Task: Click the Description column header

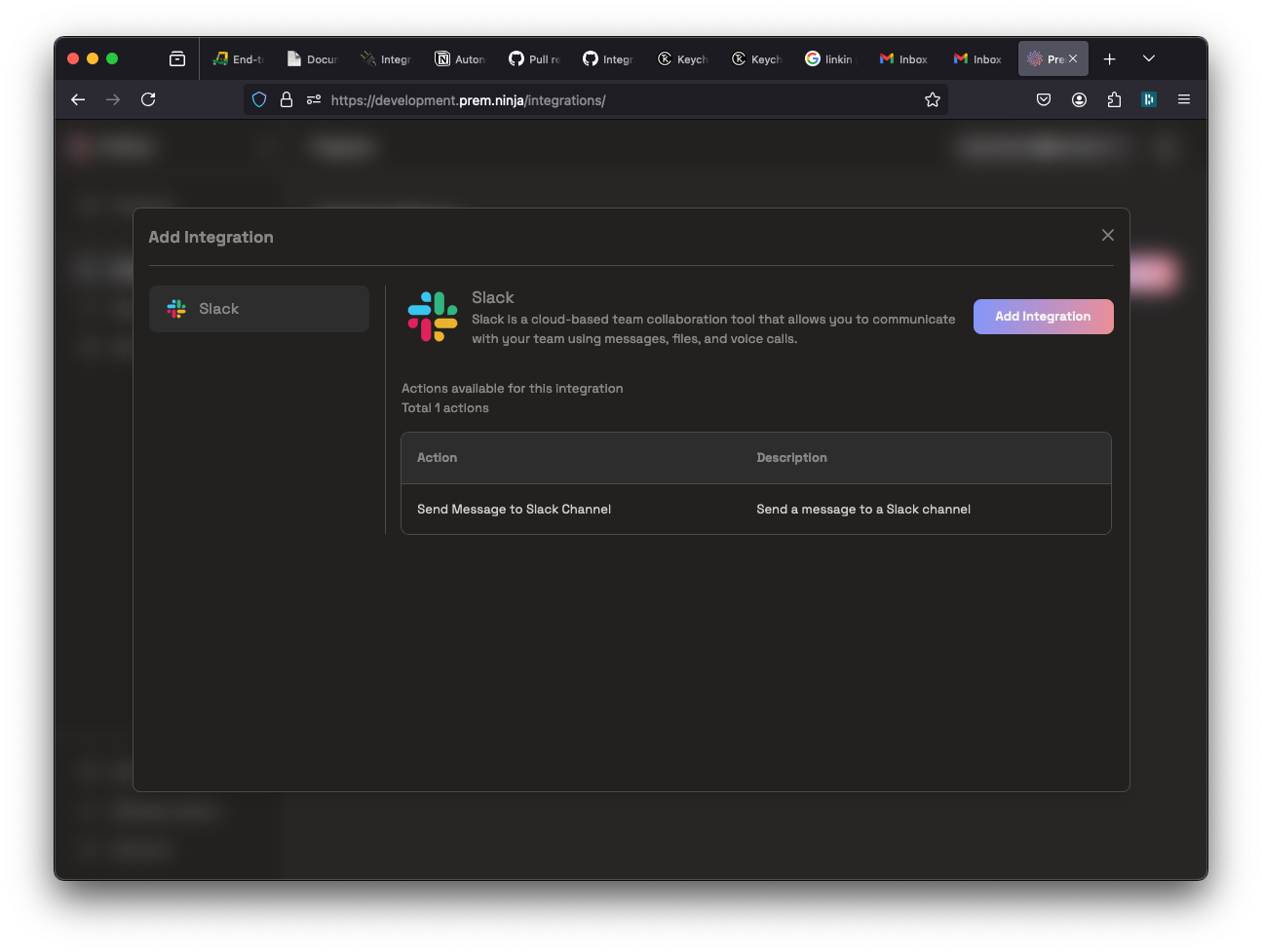Action: pos(791,458)
